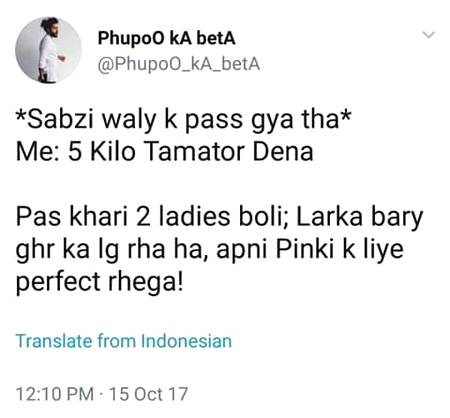
Task: Open the @PhupoO_kA_betA handle
Action: [179, 64]
